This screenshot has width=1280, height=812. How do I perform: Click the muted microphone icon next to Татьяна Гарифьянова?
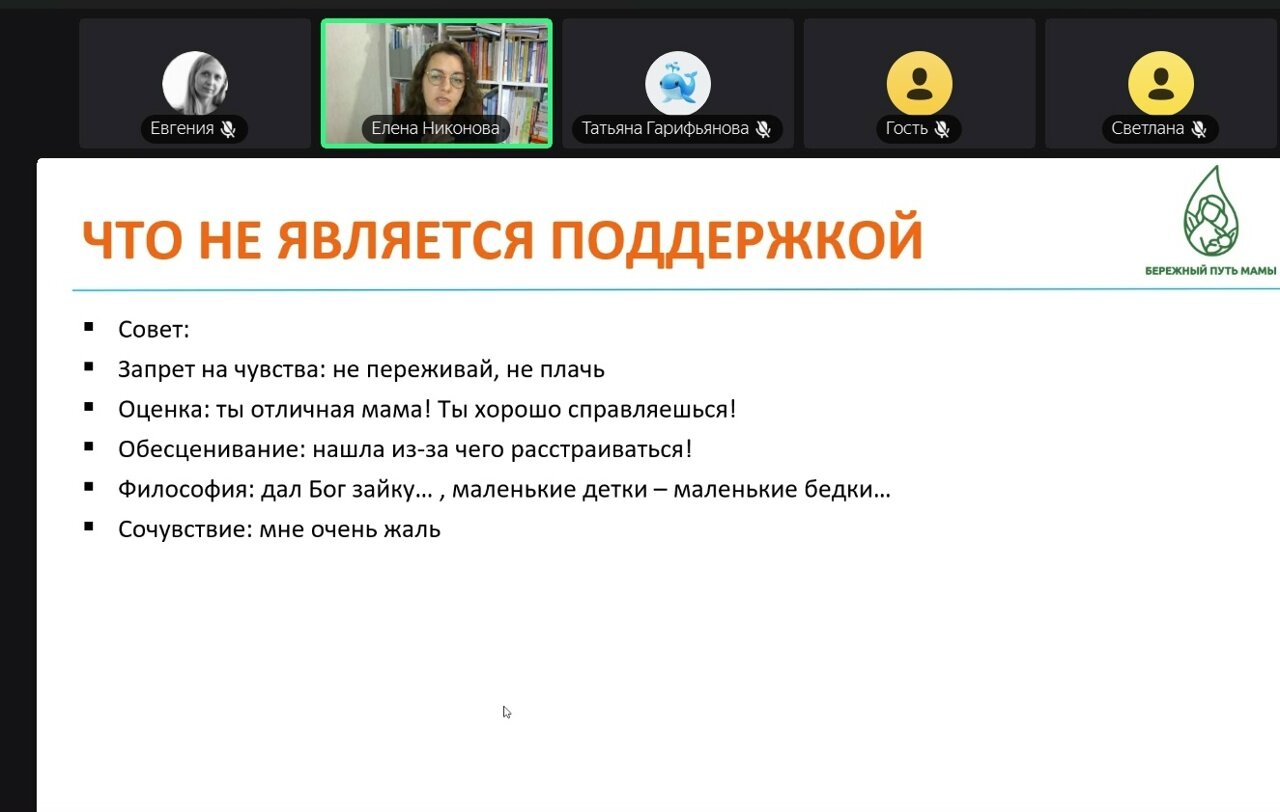click(763, 129)
